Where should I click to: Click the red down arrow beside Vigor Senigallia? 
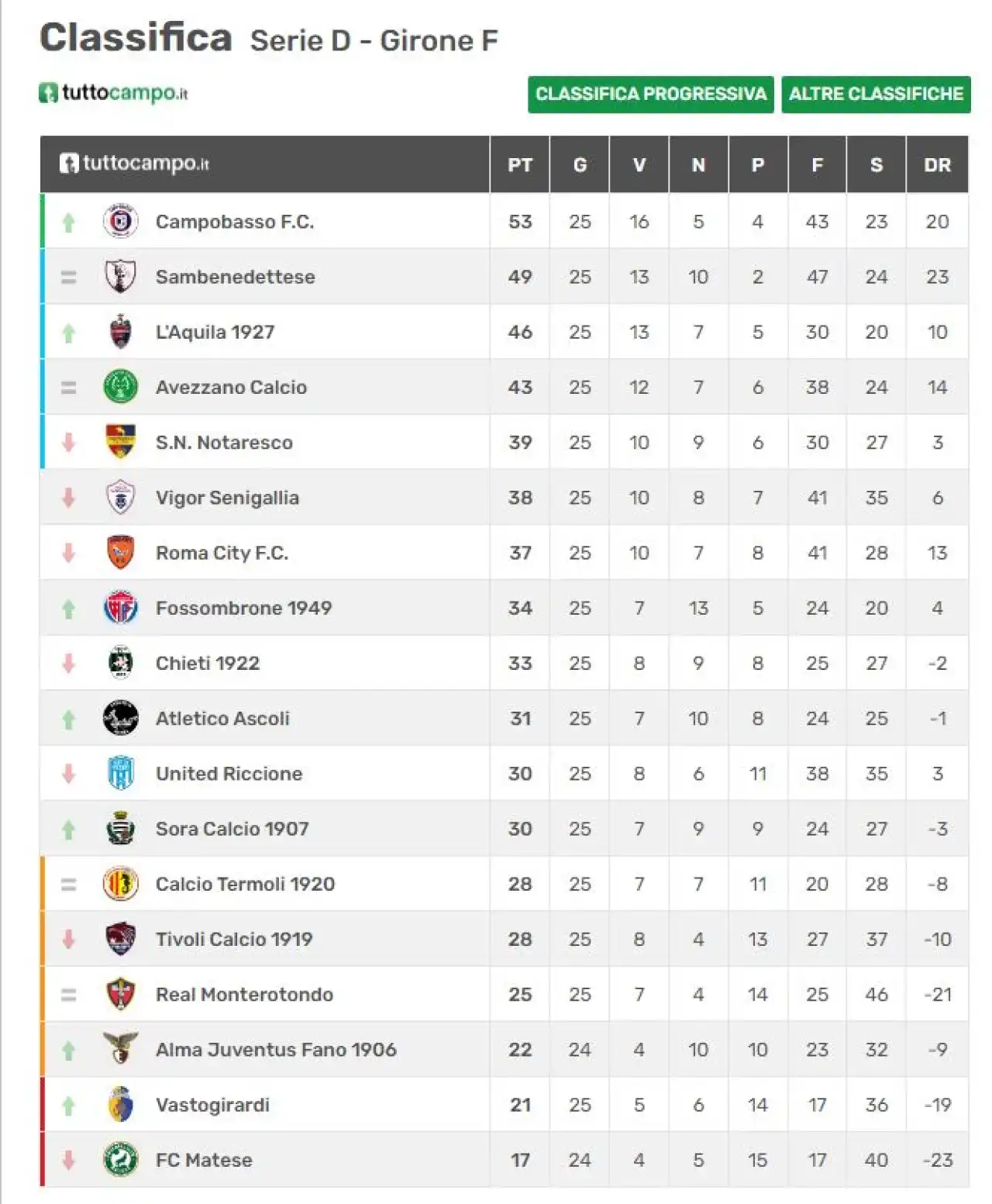tap(69, 498)
